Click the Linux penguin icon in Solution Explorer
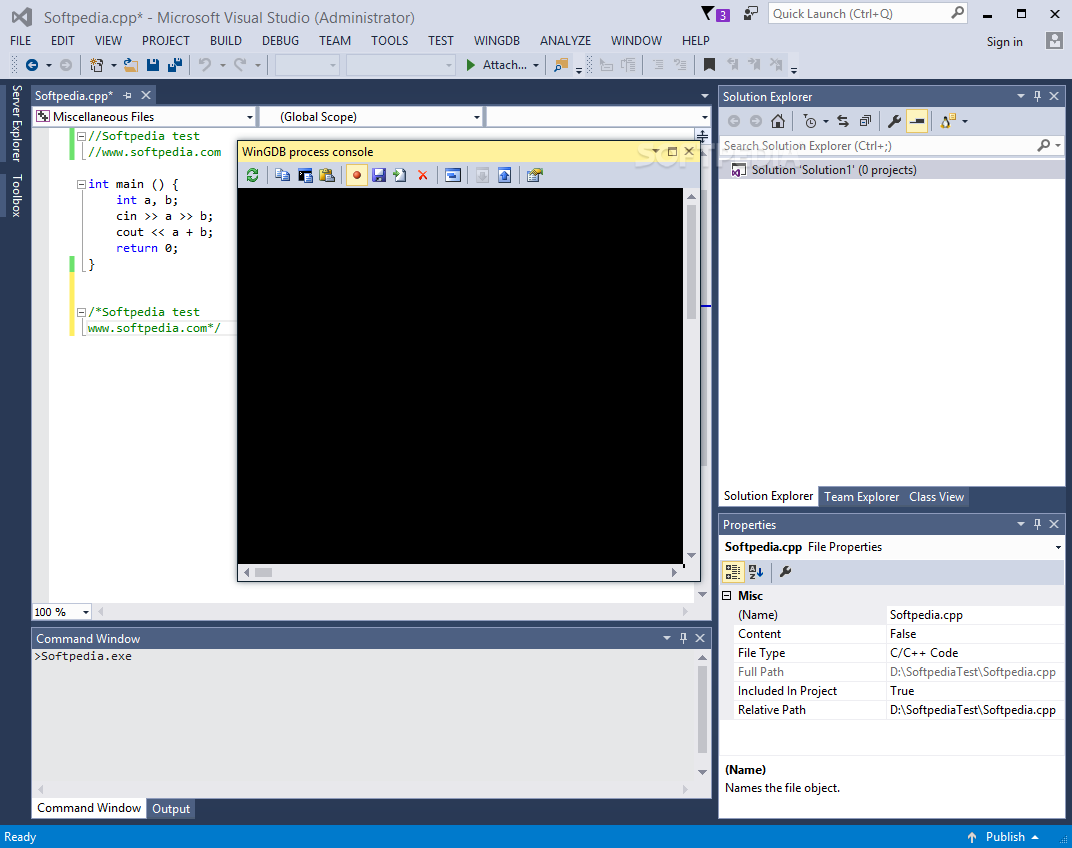The width and height of the screenshot is (1072, 848). [948, 122]
